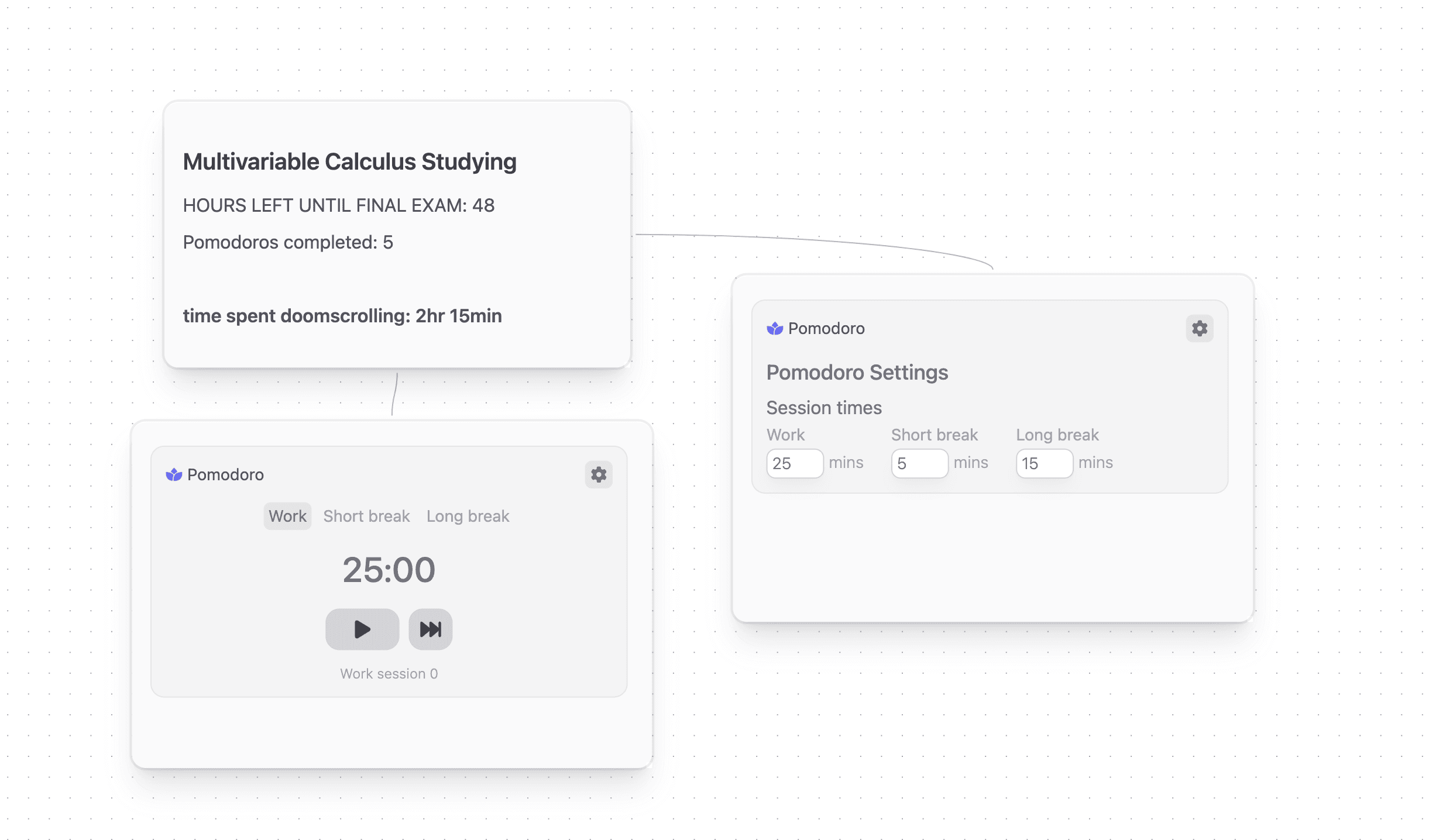
Task: Click the Work session 0 label
Action: click(x=389, y=674)
